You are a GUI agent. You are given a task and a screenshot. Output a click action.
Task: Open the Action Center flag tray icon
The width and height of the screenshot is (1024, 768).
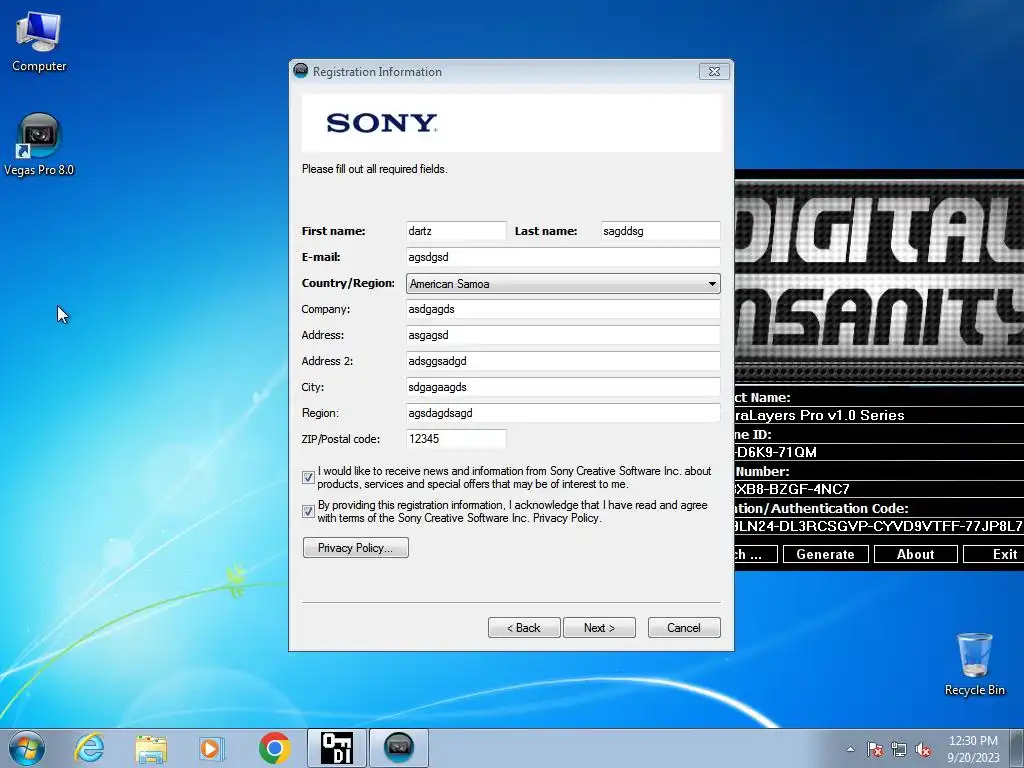(875, 749)
